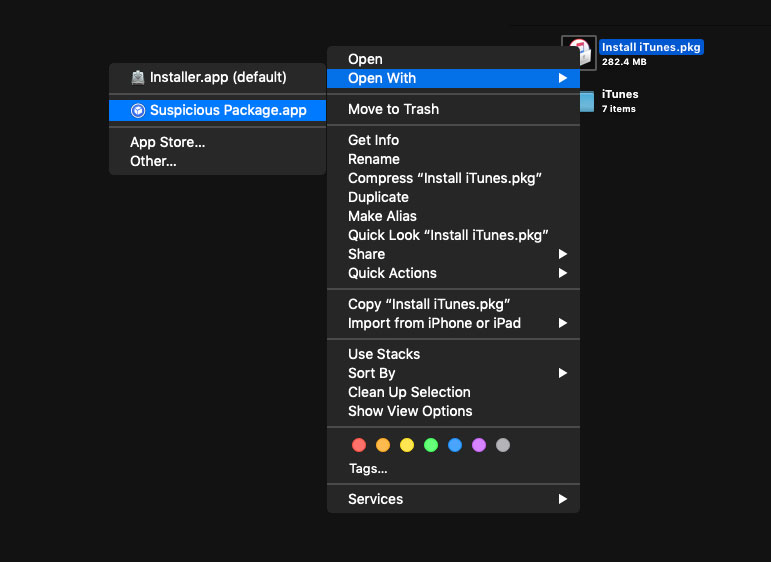Open with Suspicious Package.app
Image resolution: width=771 pixels, height=562 pixels.
click(217, 110)
